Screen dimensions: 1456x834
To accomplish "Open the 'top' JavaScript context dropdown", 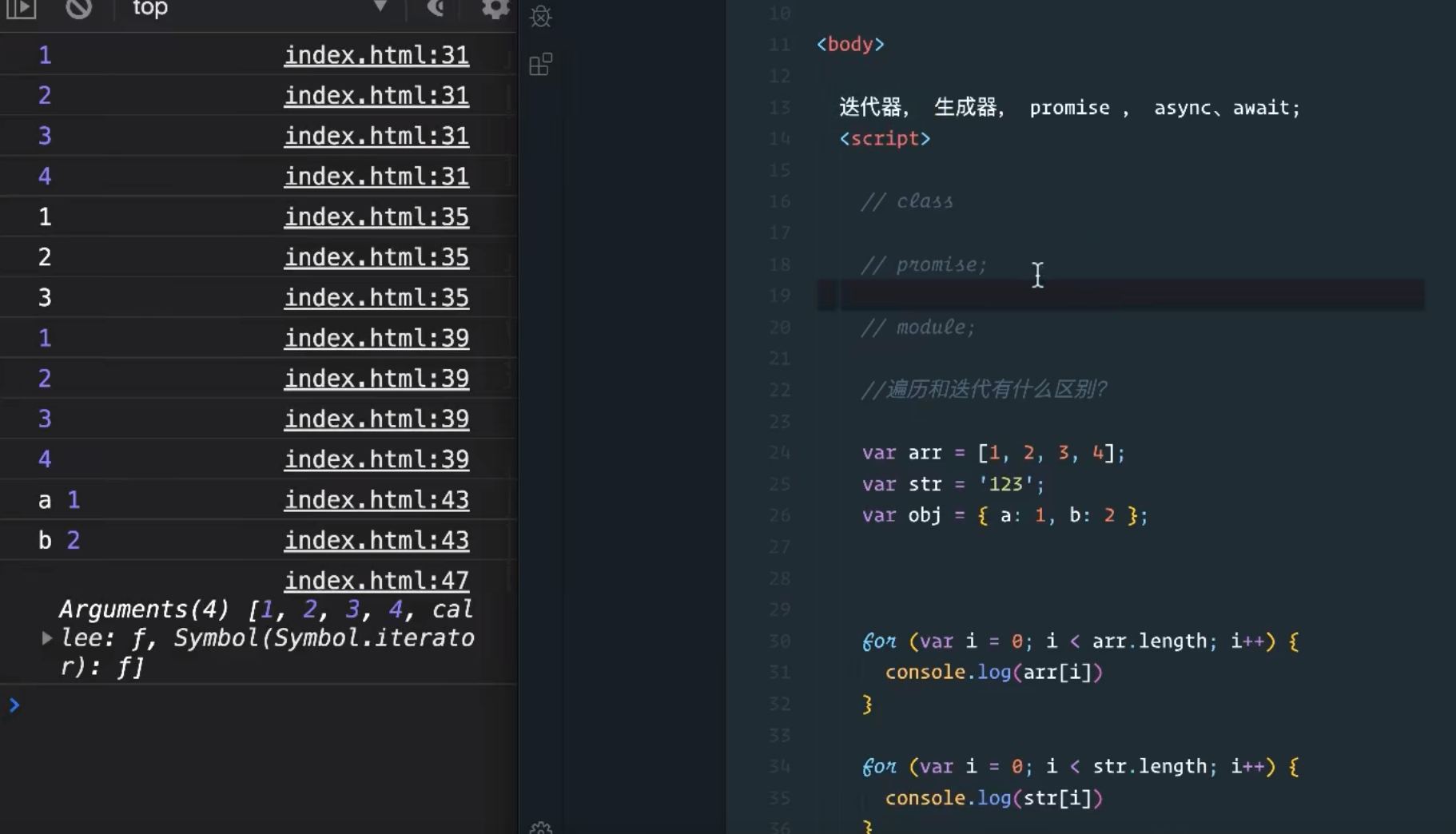I will [260, 9].
